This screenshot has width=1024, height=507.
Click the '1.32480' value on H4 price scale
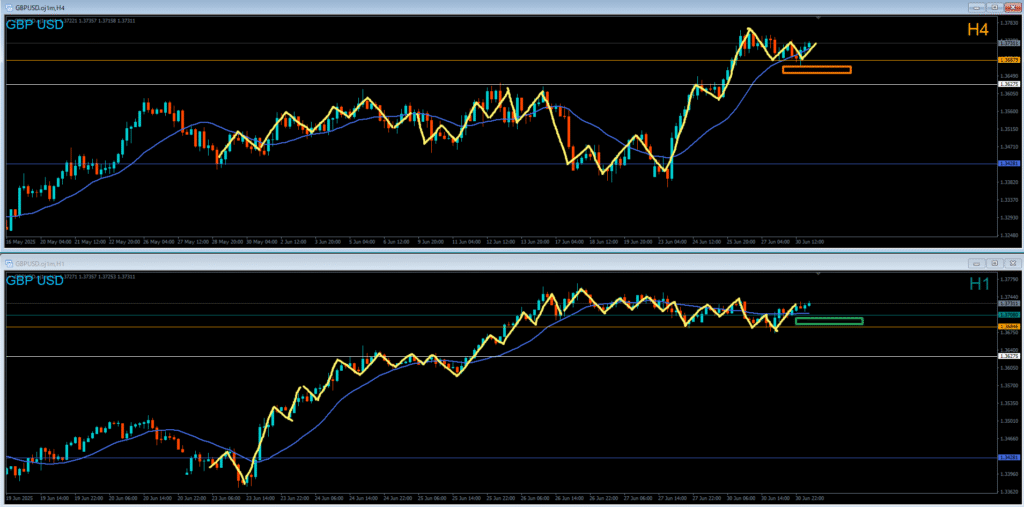coord(1010,235)
